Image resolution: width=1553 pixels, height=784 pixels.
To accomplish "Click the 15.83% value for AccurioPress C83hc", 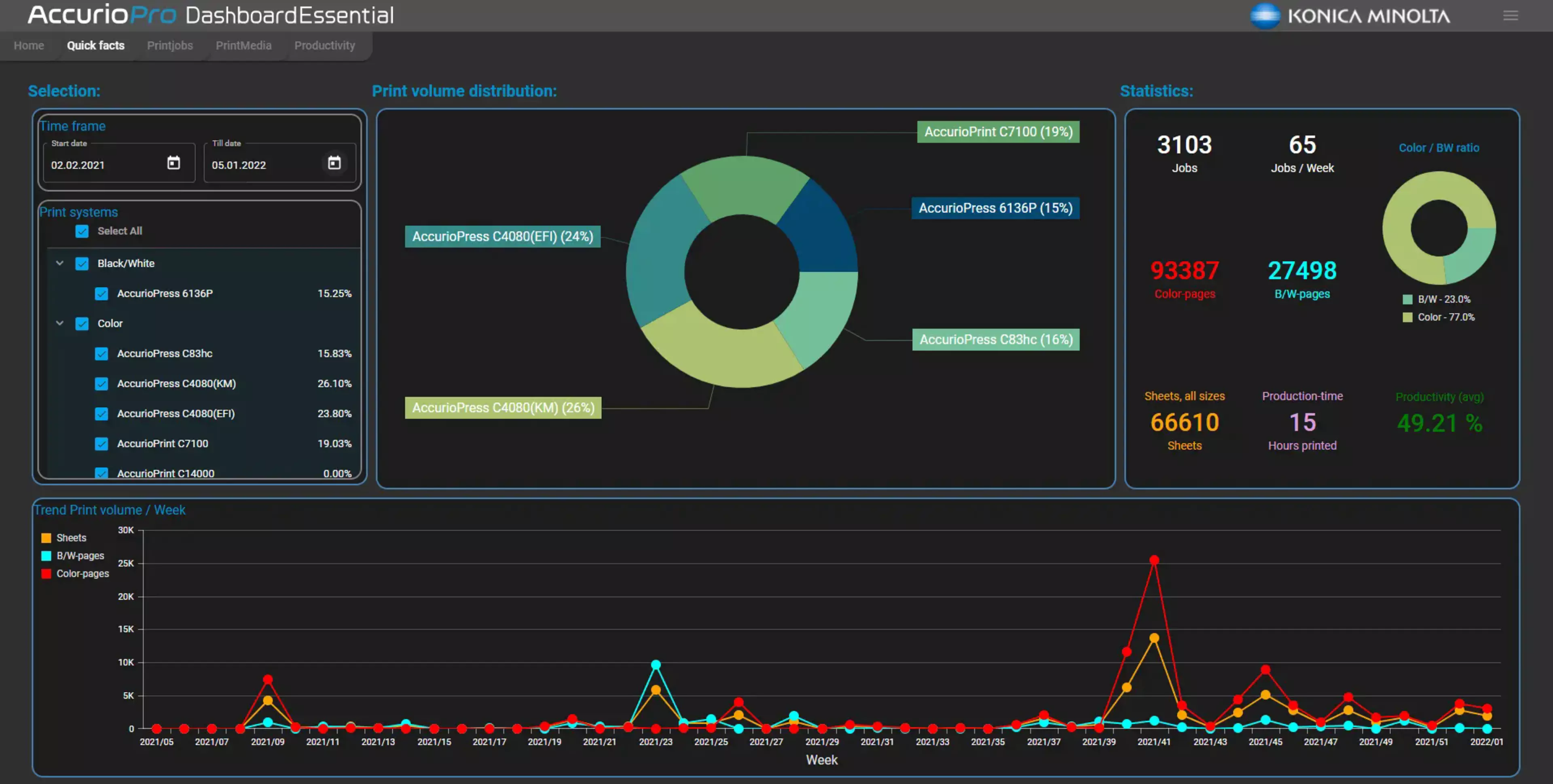I will click(334, 354).
